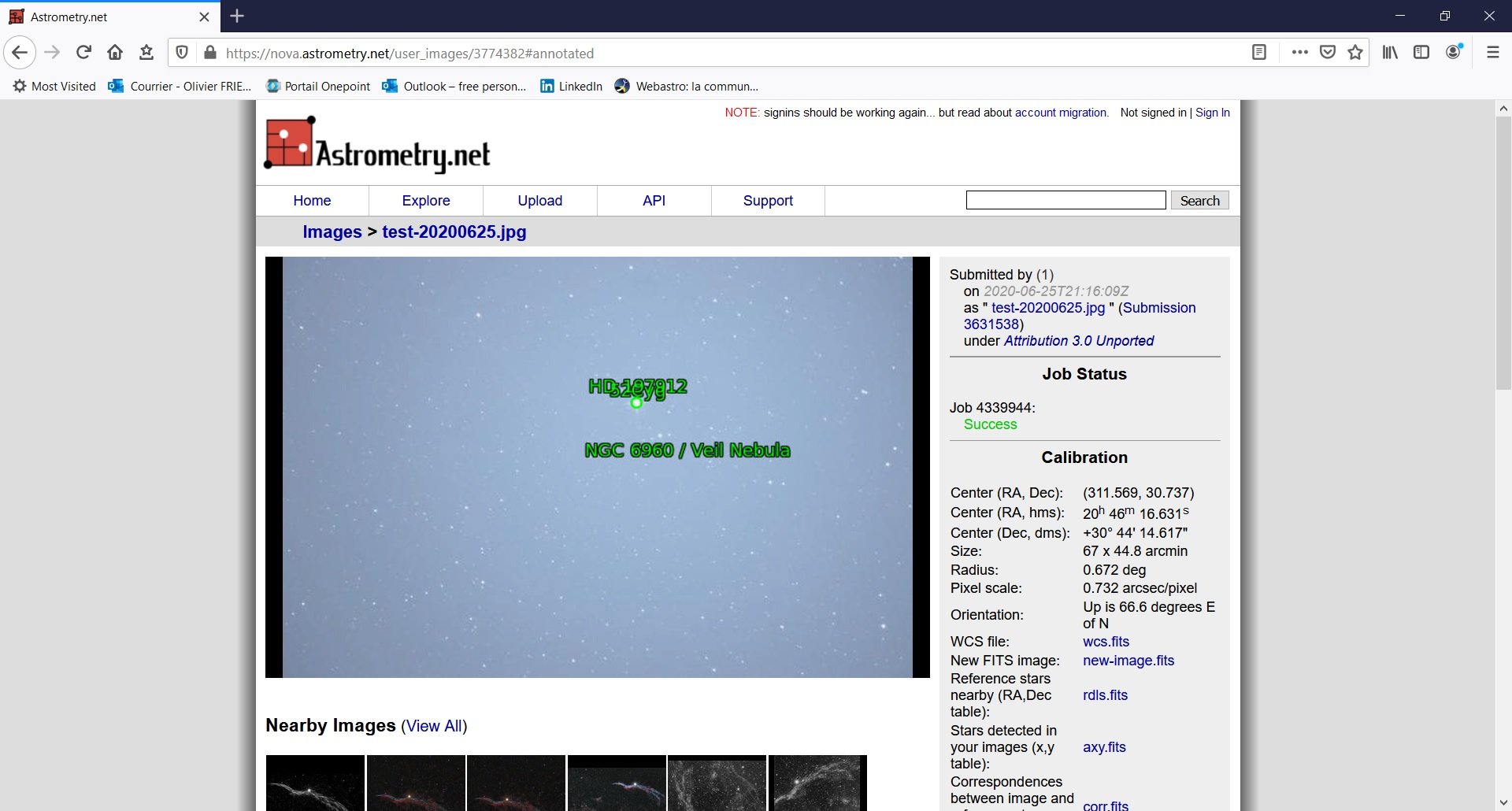Open Attribution 3.0 Unported license link
The height and width of the screenshot is (811, 1512).
pos(1079,341)
